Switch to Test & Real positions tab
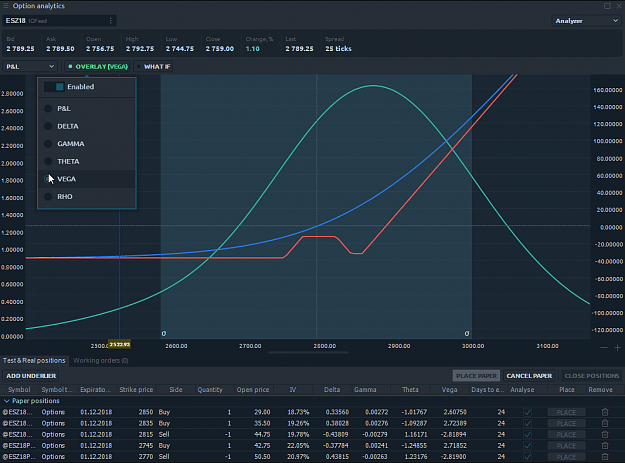 [34, 361]
